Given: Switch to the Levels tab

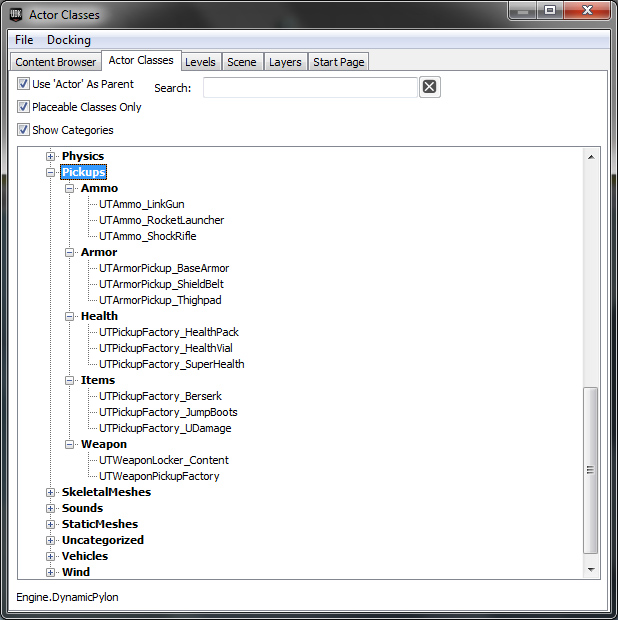Looking at the screenshot, I should tap(200, 62).
